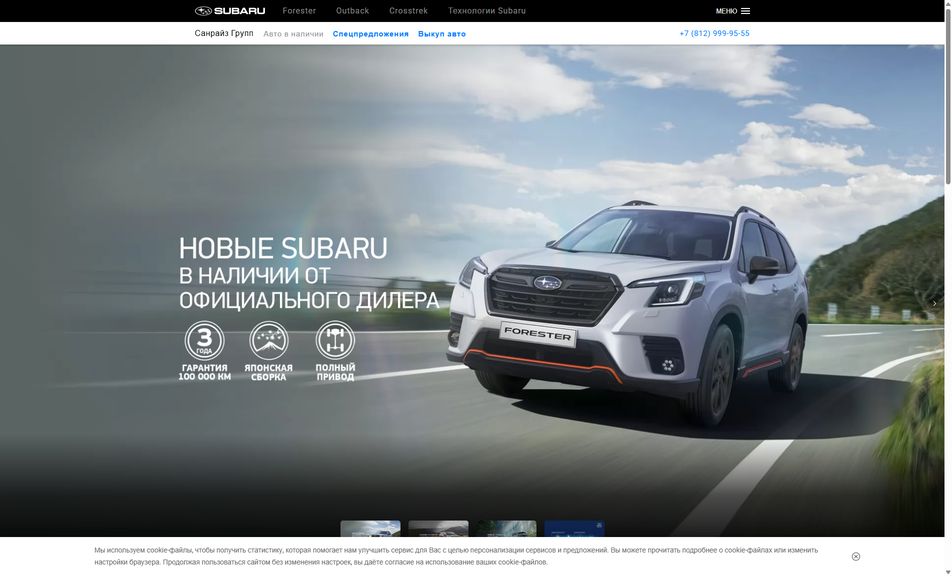The height and width of the screenshot is (576, 952).
Task: Click the Санрайз Групп dealer name
Action: coord(224,33)
